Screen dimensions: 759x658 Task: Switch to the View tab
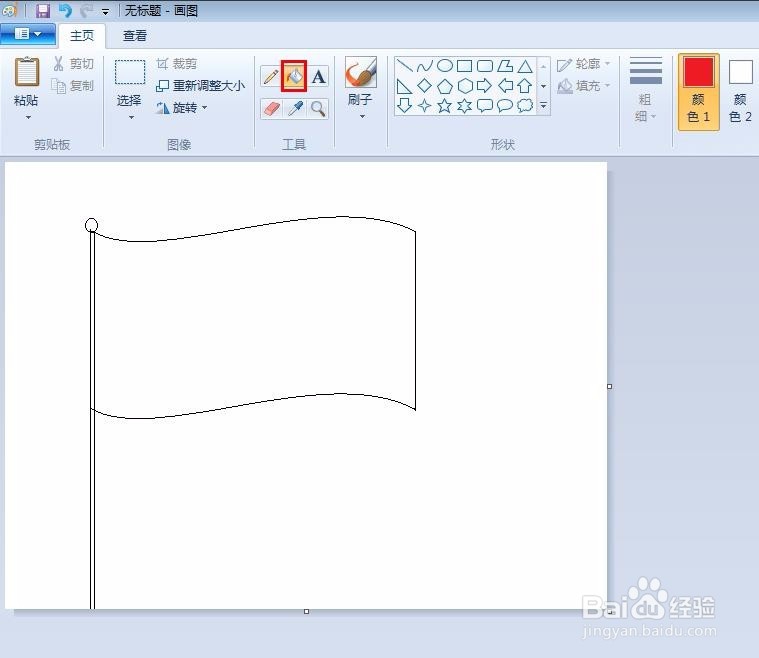coord(135,36)
